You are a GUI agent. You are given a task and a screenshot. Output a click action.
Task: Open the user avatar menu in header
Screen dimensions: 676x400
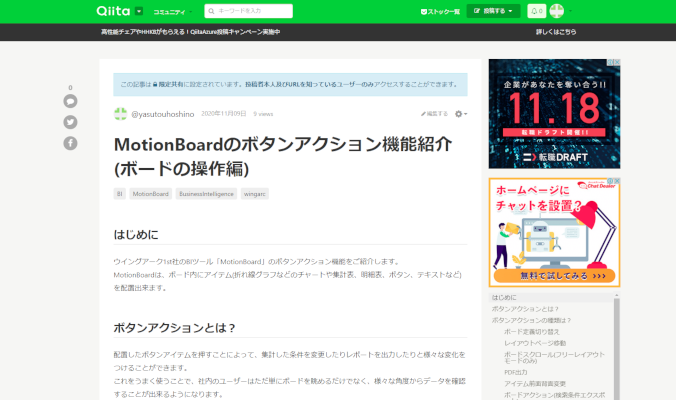click(x=557, y=11)
